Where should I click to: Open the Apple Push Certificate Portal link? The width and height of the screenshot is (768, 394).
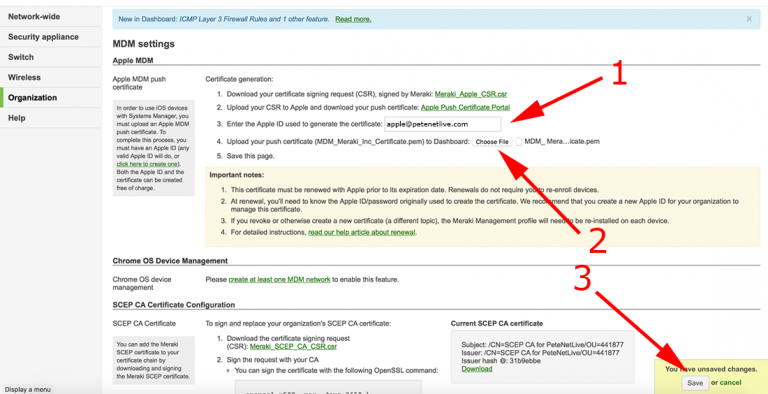(x=465, y=107)
